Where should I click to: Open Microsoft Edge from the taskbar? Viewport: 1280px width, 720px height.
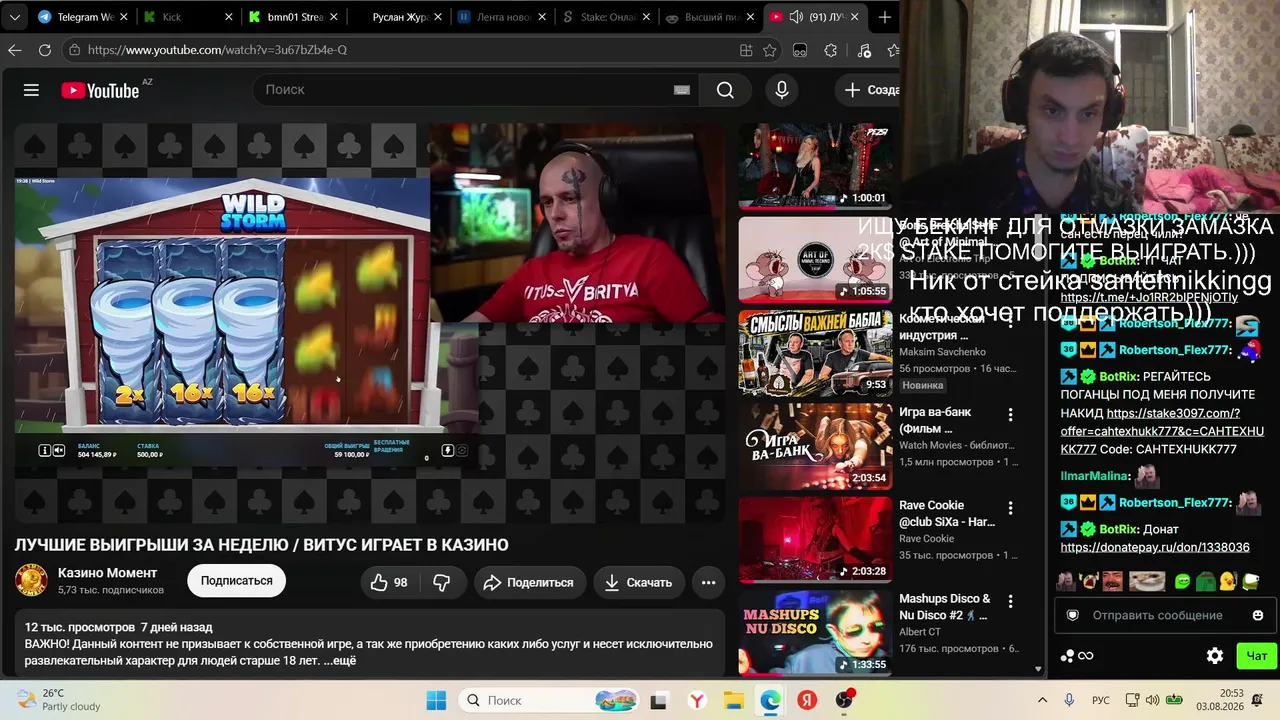click(x=770, y=700)
